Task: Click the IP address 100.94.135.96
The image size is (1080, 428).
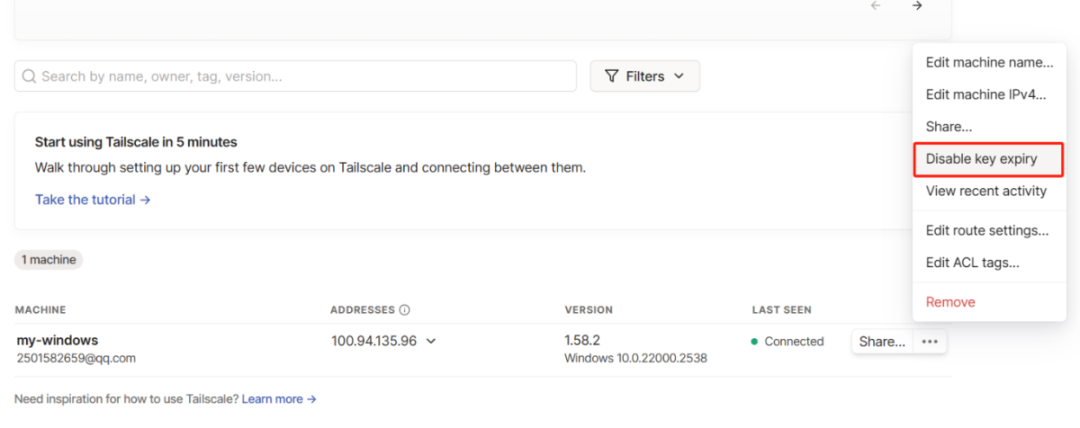Action: click(x=374, y=340)
